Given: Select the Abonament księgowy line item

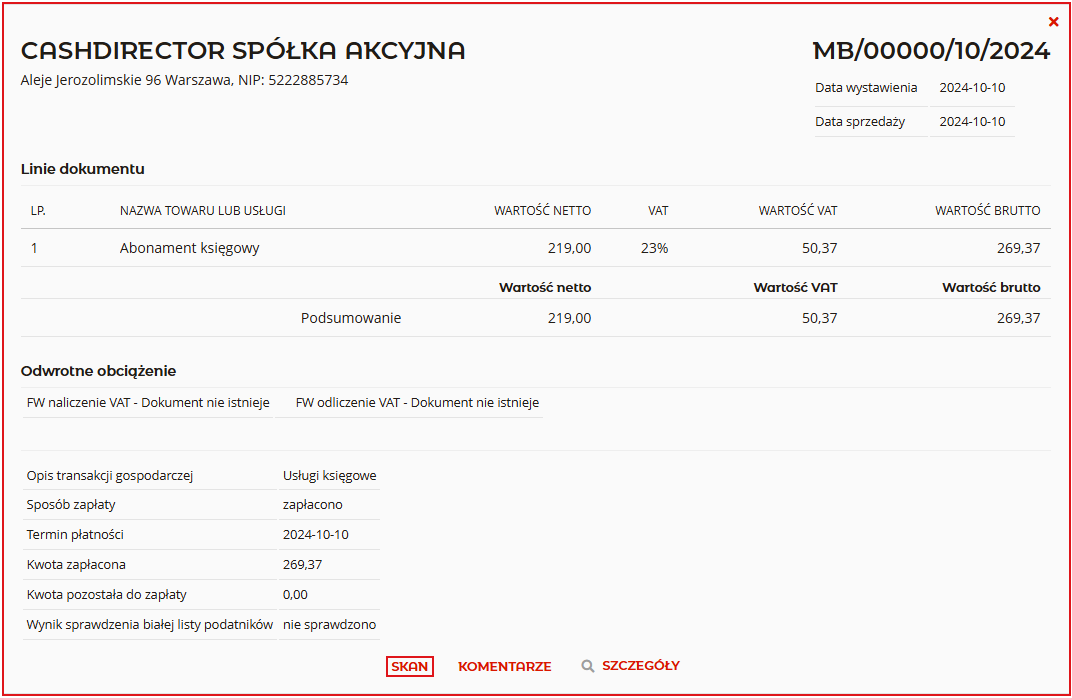Looking at the screenshot, I should tap(189, 248).
